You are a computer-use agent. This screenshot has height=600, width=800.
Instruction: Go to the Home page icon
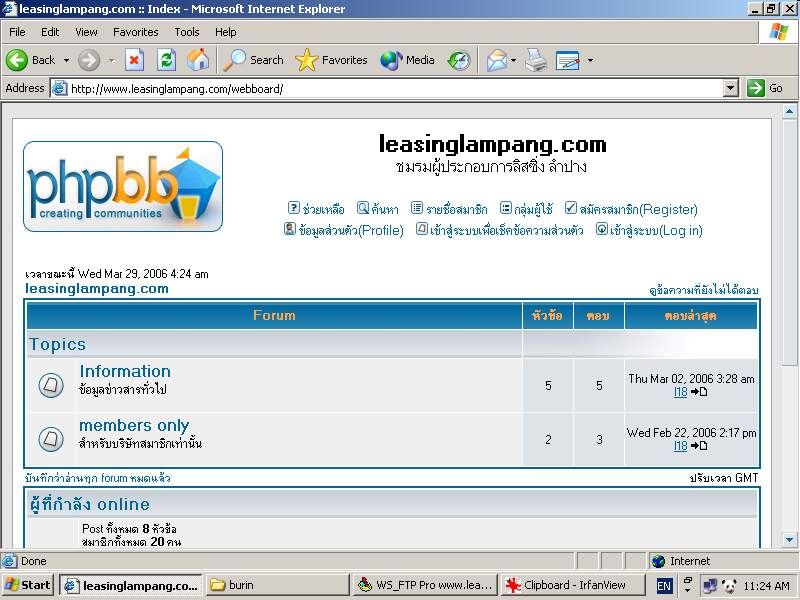pyautogui.click(x=198, y=60)
